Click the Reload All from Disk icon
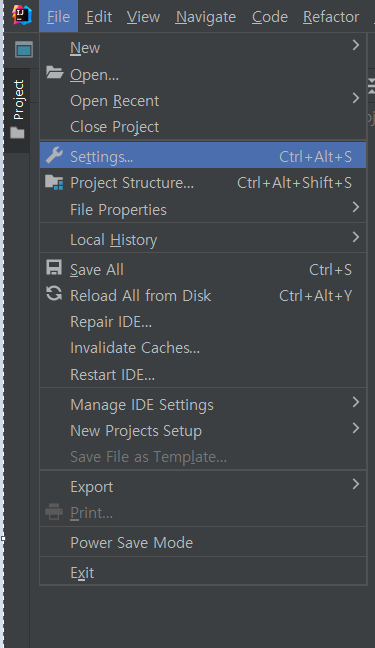The image size is (375, 648). pyautogui.click(x=54, y=294)
